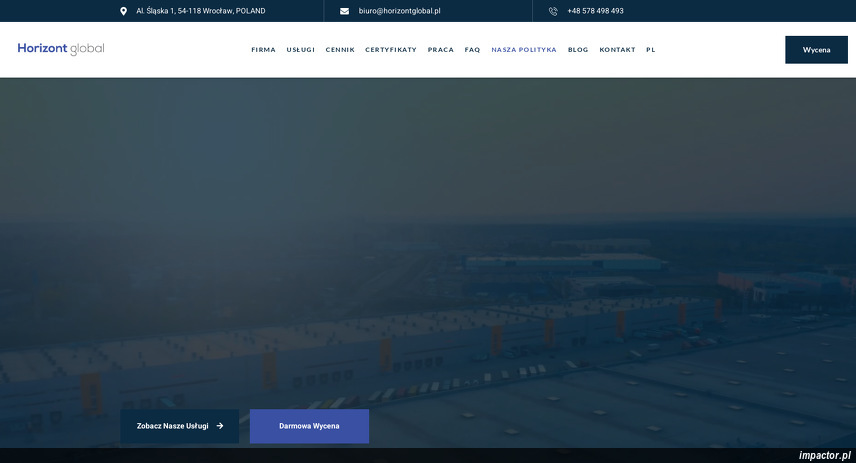The height and width of the screenshot is (463, 856).
Task: Visit the Blog page
Action: (578, 49)
